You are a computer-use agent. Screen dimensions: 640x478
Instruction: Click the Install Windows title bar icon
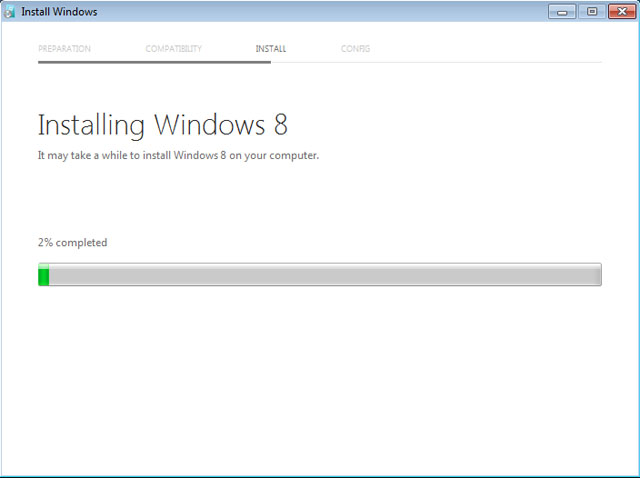click(x=11, y=12)
